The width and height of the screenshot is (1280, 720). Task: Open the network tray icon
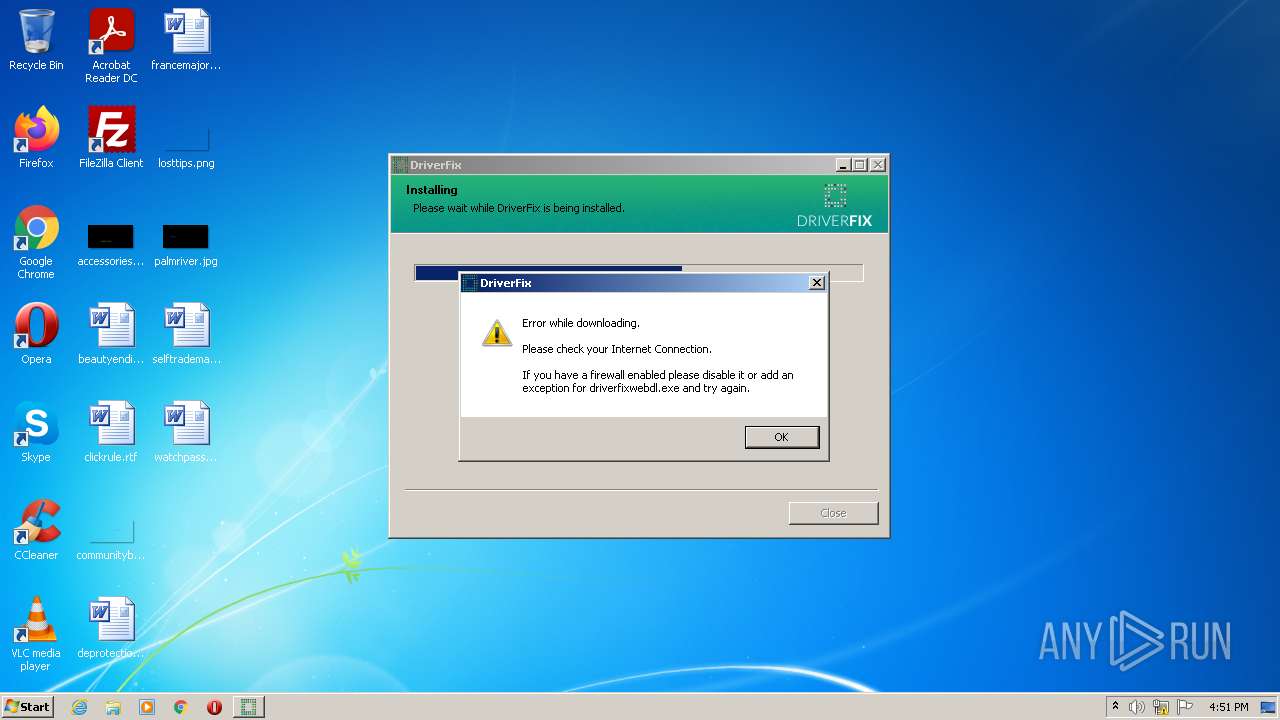[1161, 707]
